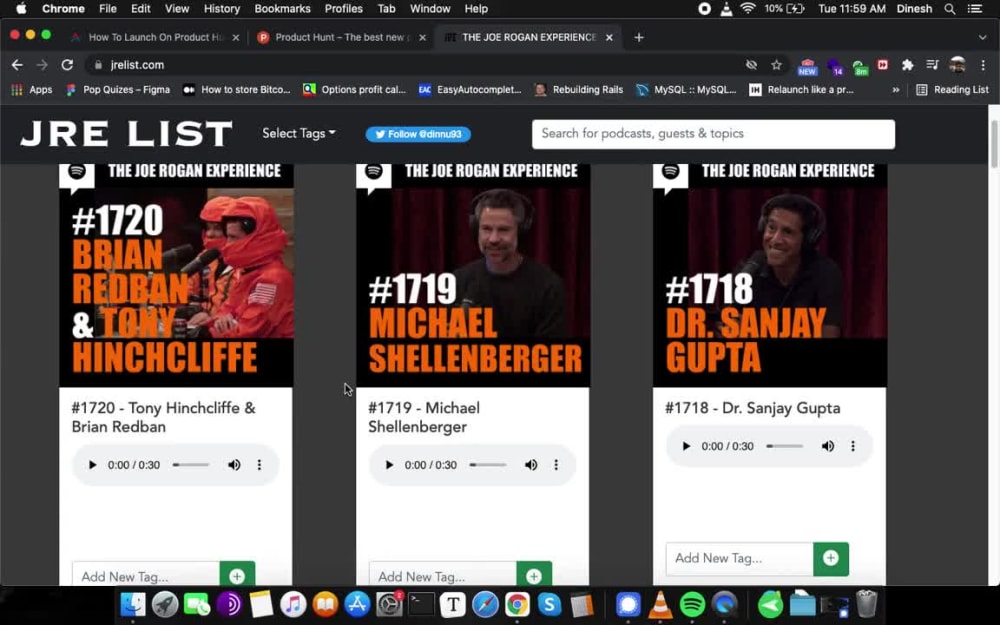Open Skype from the Dock

point(549,604)
